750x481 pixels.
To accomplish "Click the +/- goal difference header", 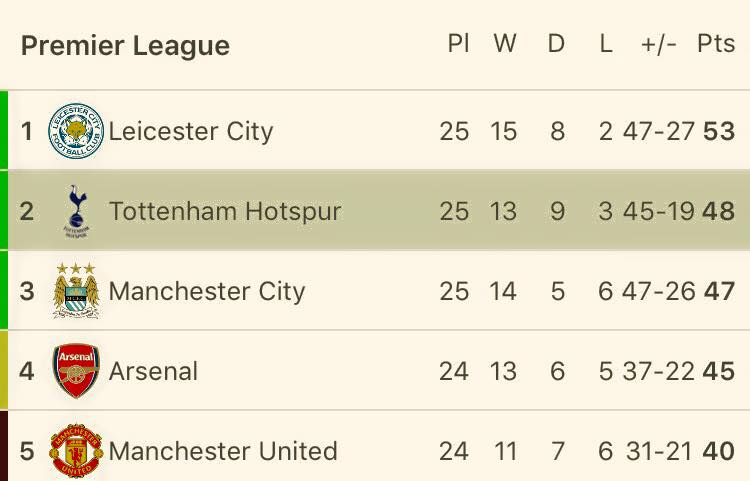I will 659,44.
